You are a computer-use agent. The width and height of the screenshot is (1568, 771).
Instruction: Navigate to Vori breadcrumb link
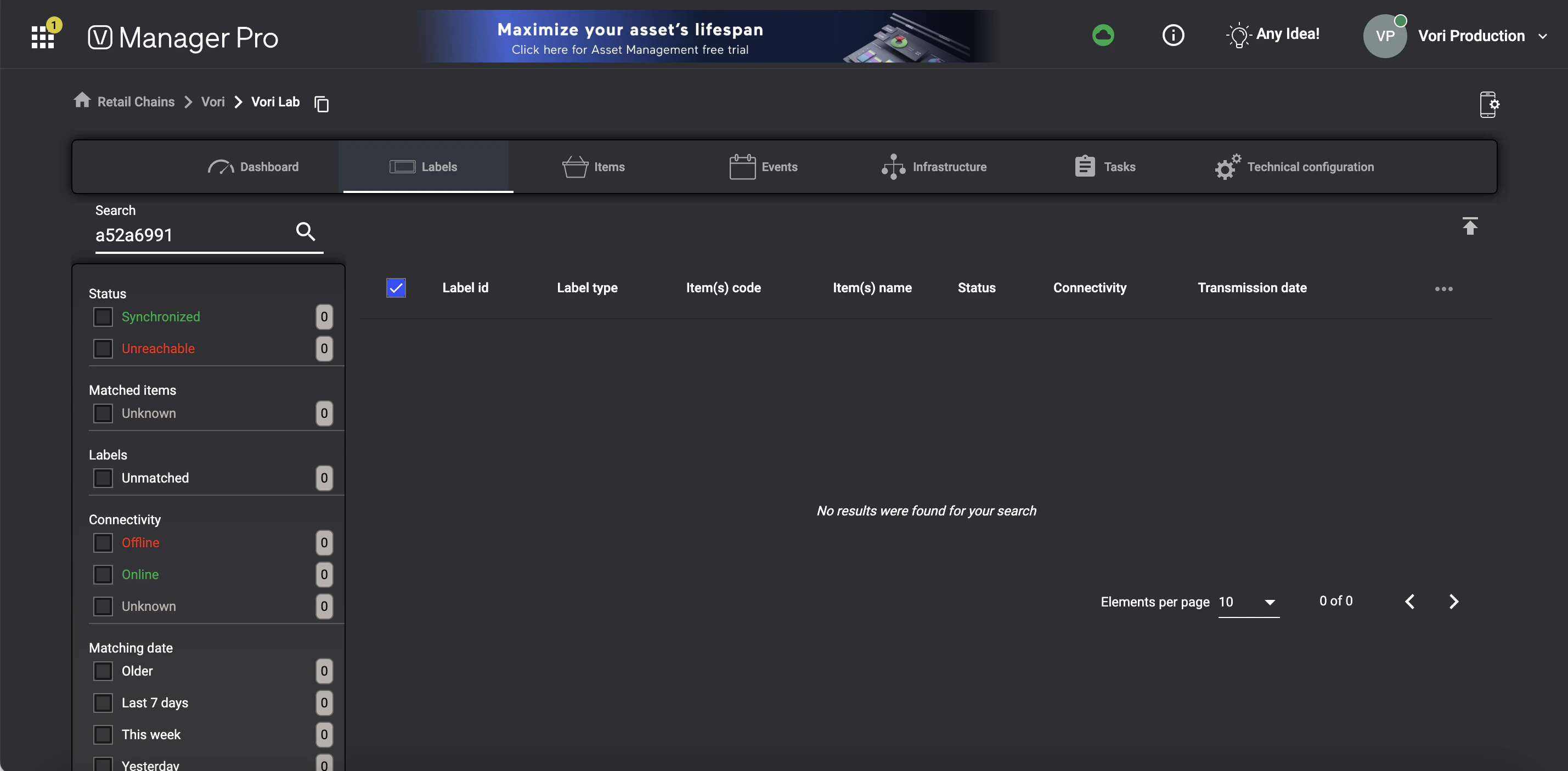pyautogui.click(x=212, y=101)
